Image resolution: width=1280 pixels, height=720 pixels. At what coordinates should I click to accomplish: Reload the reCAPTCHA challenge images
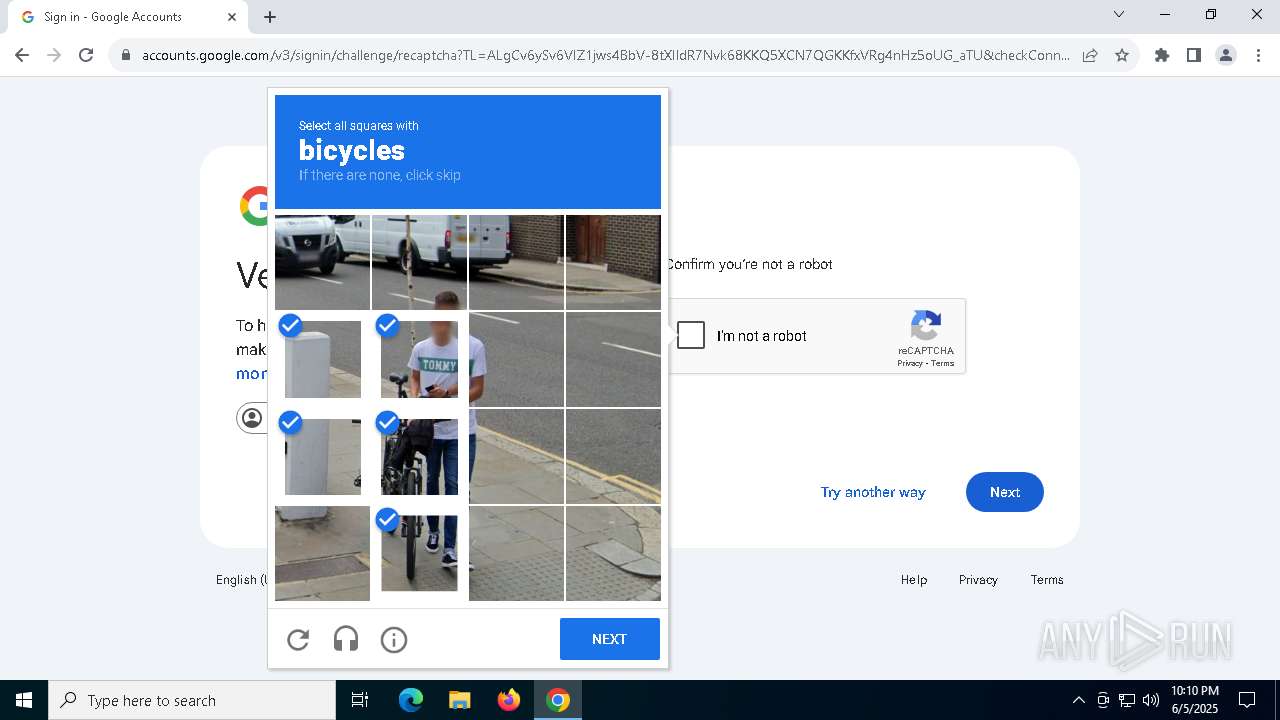[298, 640]
